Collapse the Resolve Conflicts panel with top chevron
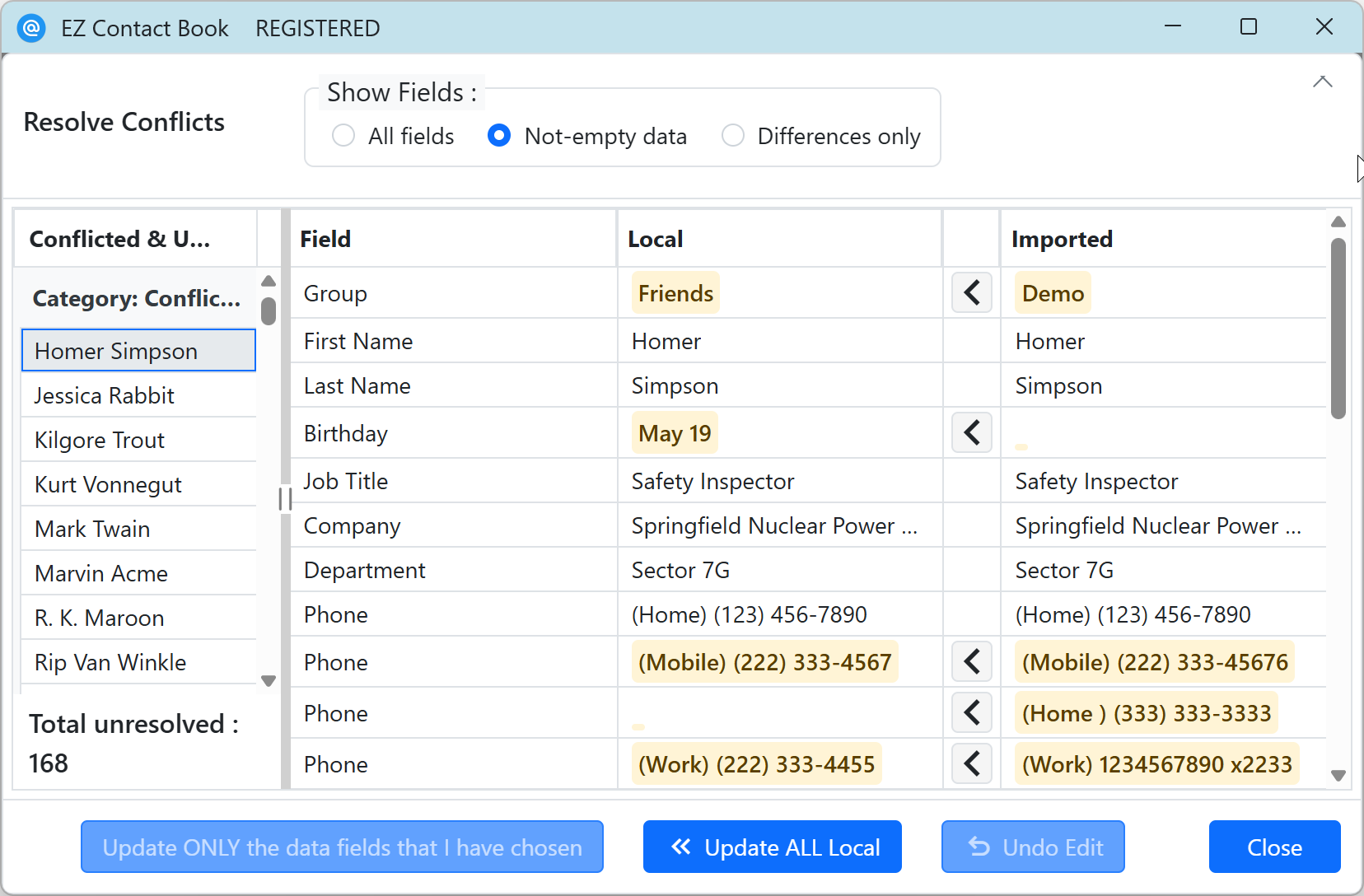The height and width of the screenshot is (896, 1364). tap(1322, 82)
